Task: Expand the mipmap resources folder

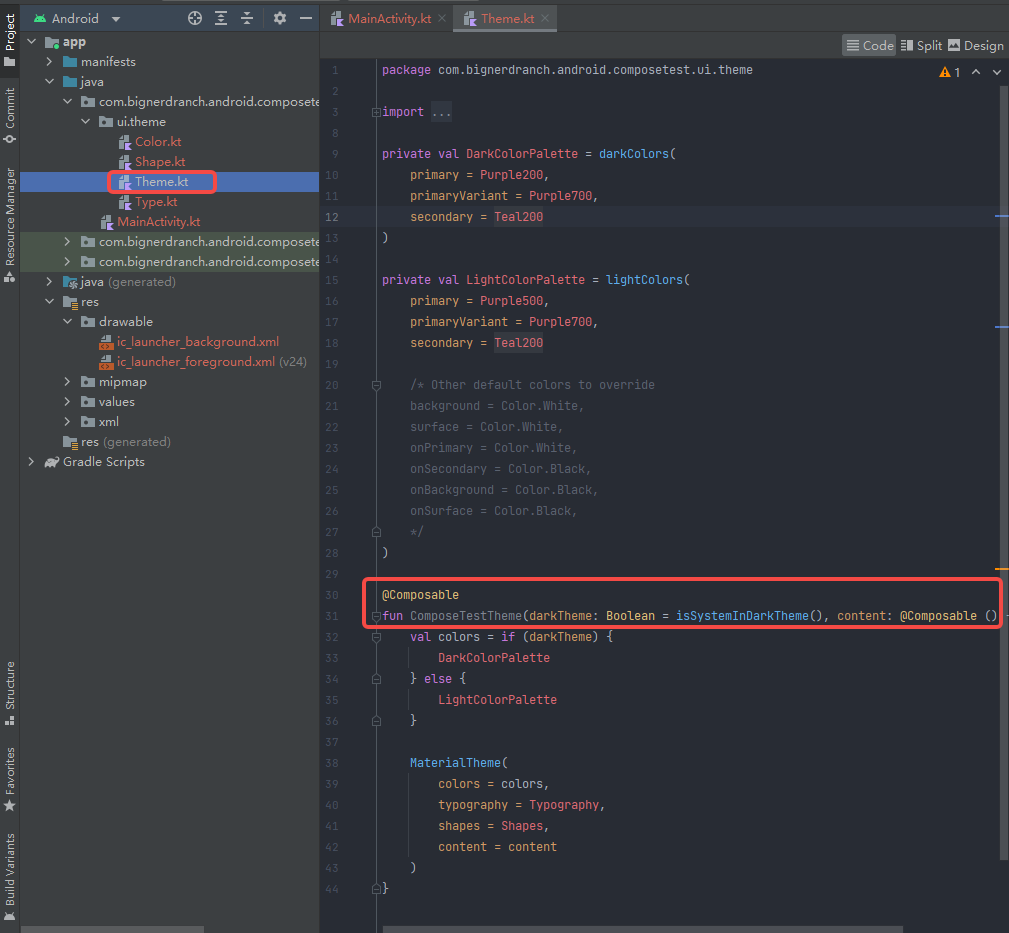Action: 66,381
